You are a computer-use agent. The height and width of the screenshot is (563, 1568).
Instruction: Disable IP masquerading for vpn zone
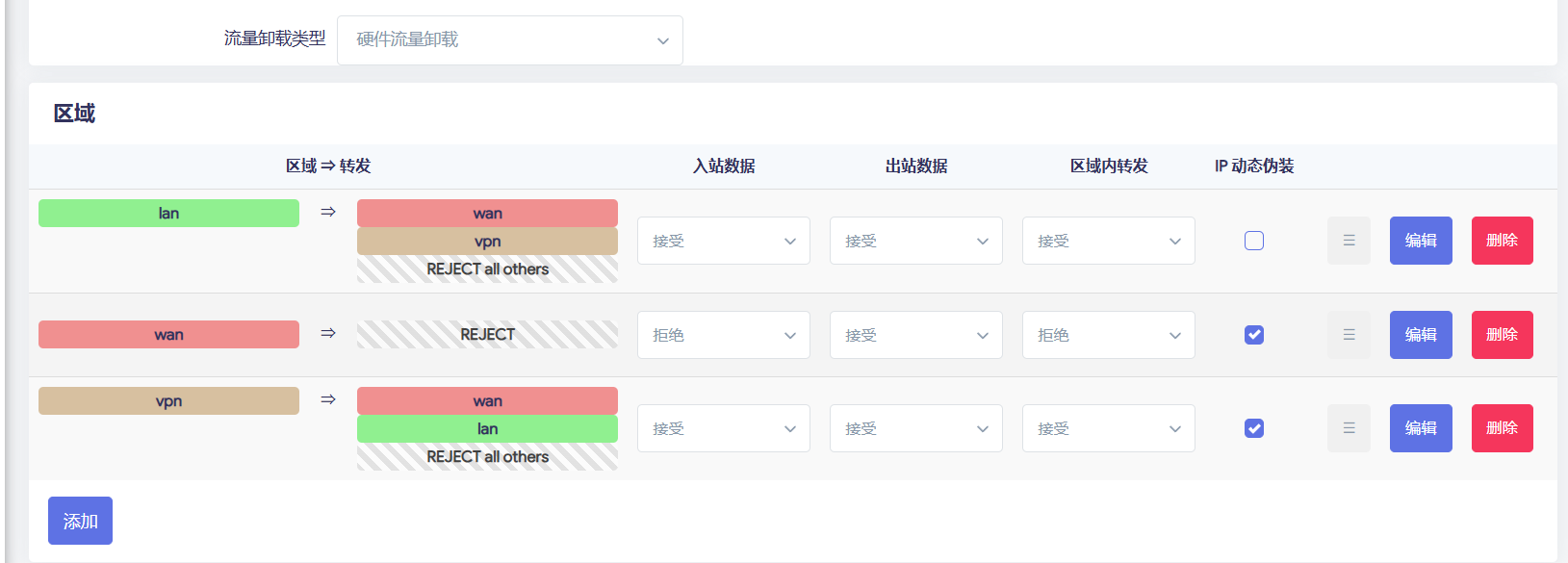point(1254,428)
